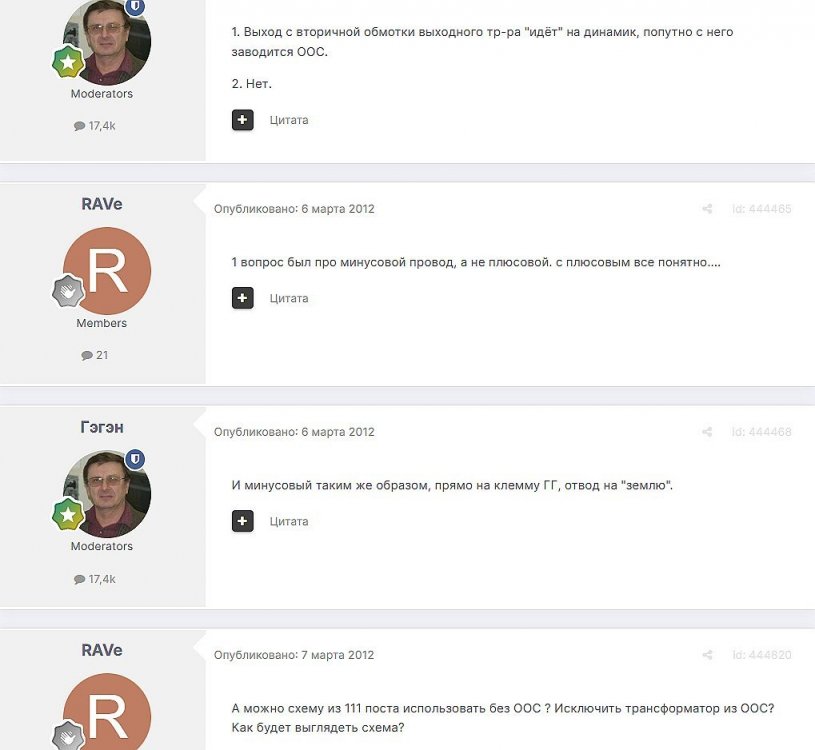Quote RAVe's post about минусовой провод
Screen dimensions: 815x750
[289, 298]
